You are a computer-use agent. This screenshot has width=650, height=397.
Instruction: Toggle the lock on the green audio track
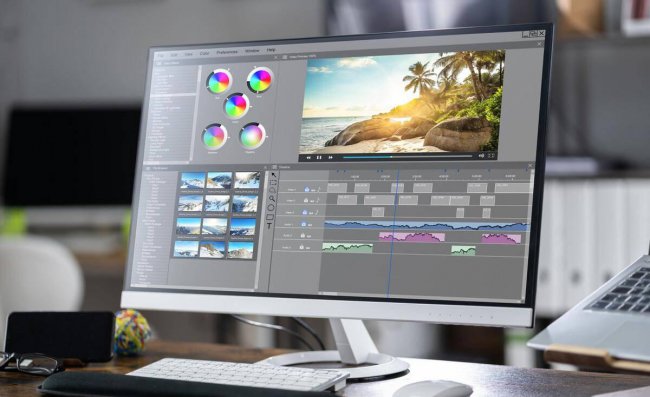click(x=301, y=247)
